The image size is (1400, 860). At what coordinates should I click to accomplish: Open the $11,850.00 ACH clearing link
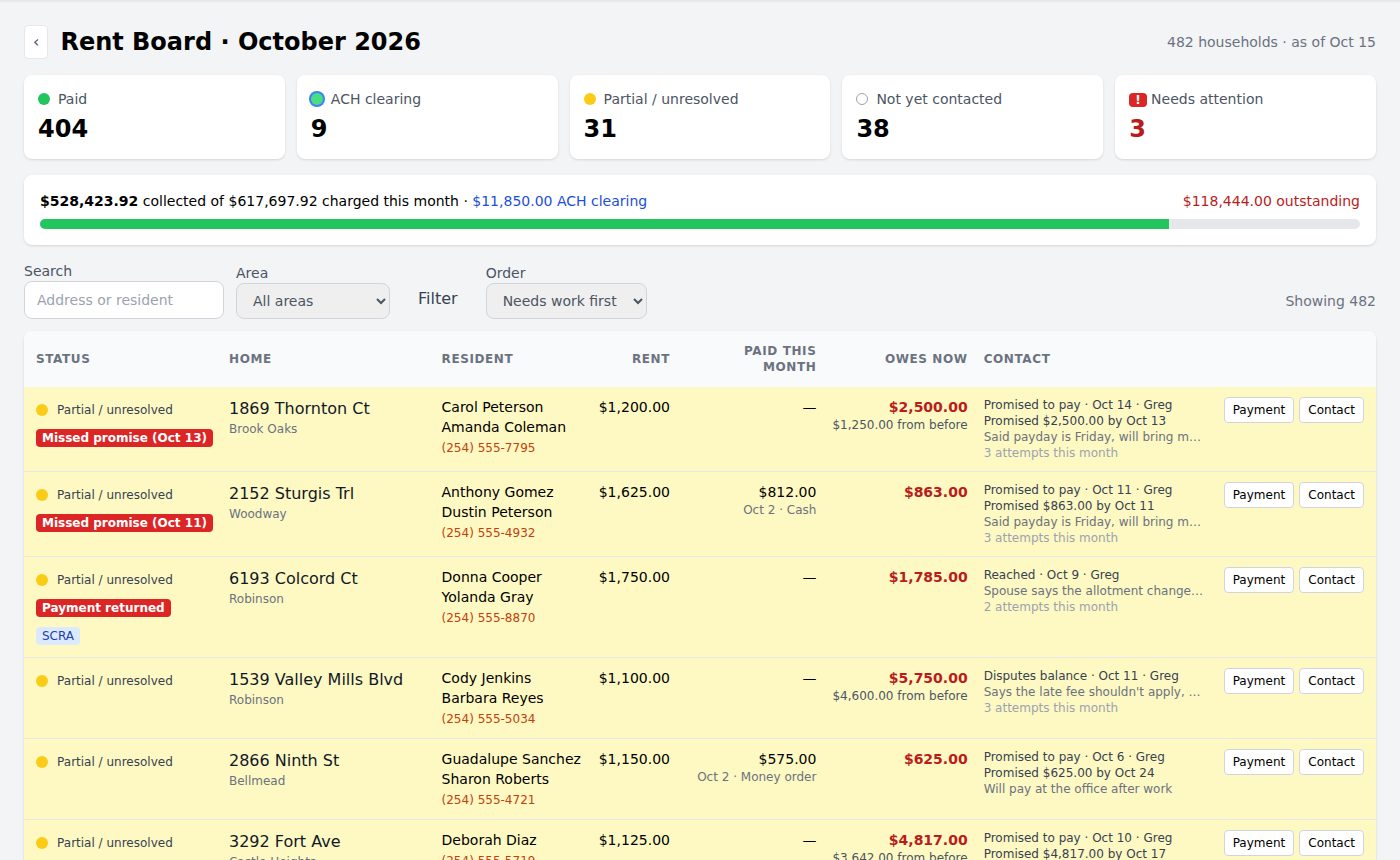click(x=560, y=201)
